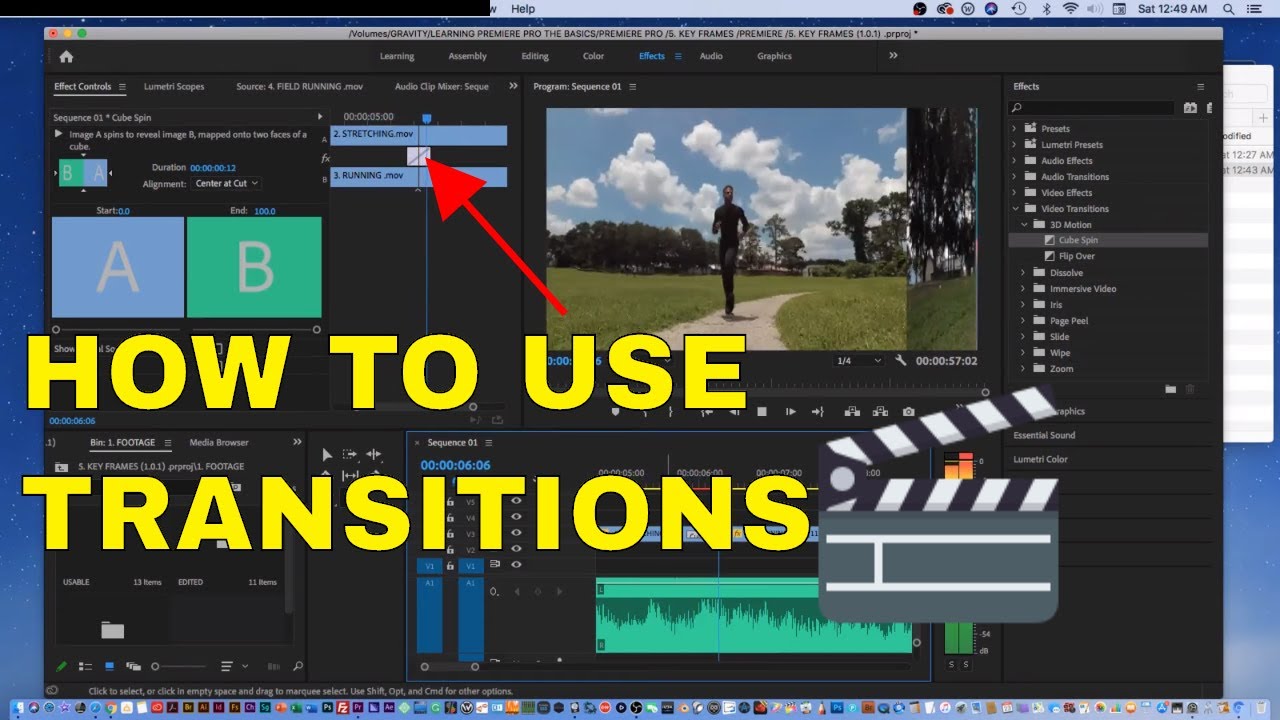
Task: Select the Flip Over transition
Action: pos(1077,257)
